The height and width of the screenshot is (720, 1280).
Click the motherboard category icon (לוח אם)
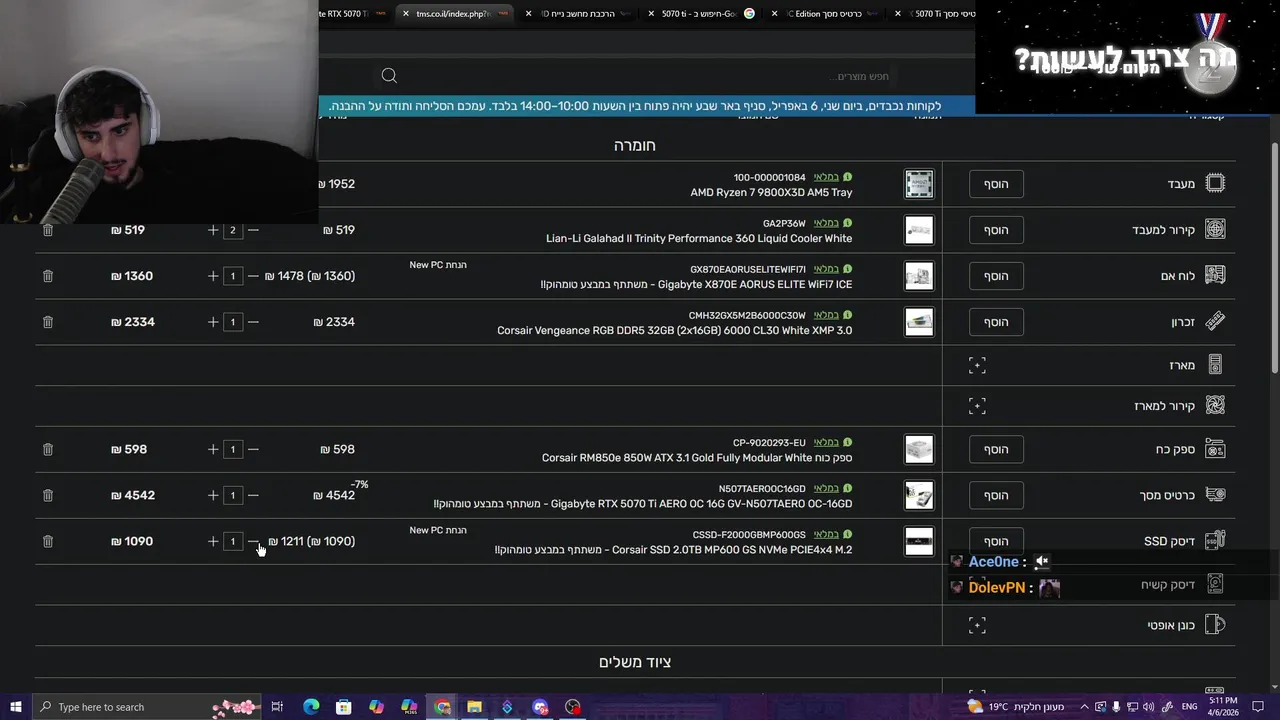(x=1215, y=275)
